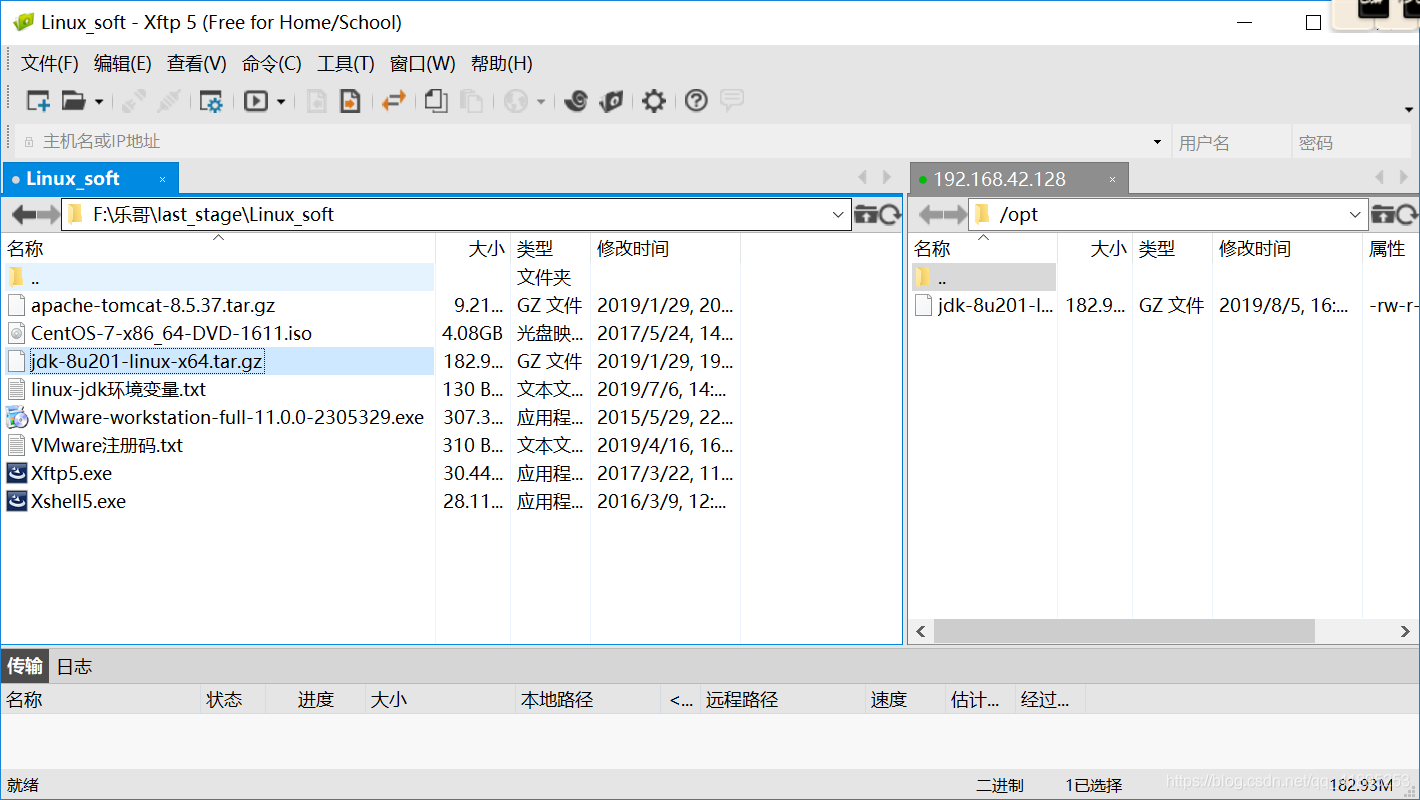
Task: Select VMware注册码.txt file
Action: 107,445
